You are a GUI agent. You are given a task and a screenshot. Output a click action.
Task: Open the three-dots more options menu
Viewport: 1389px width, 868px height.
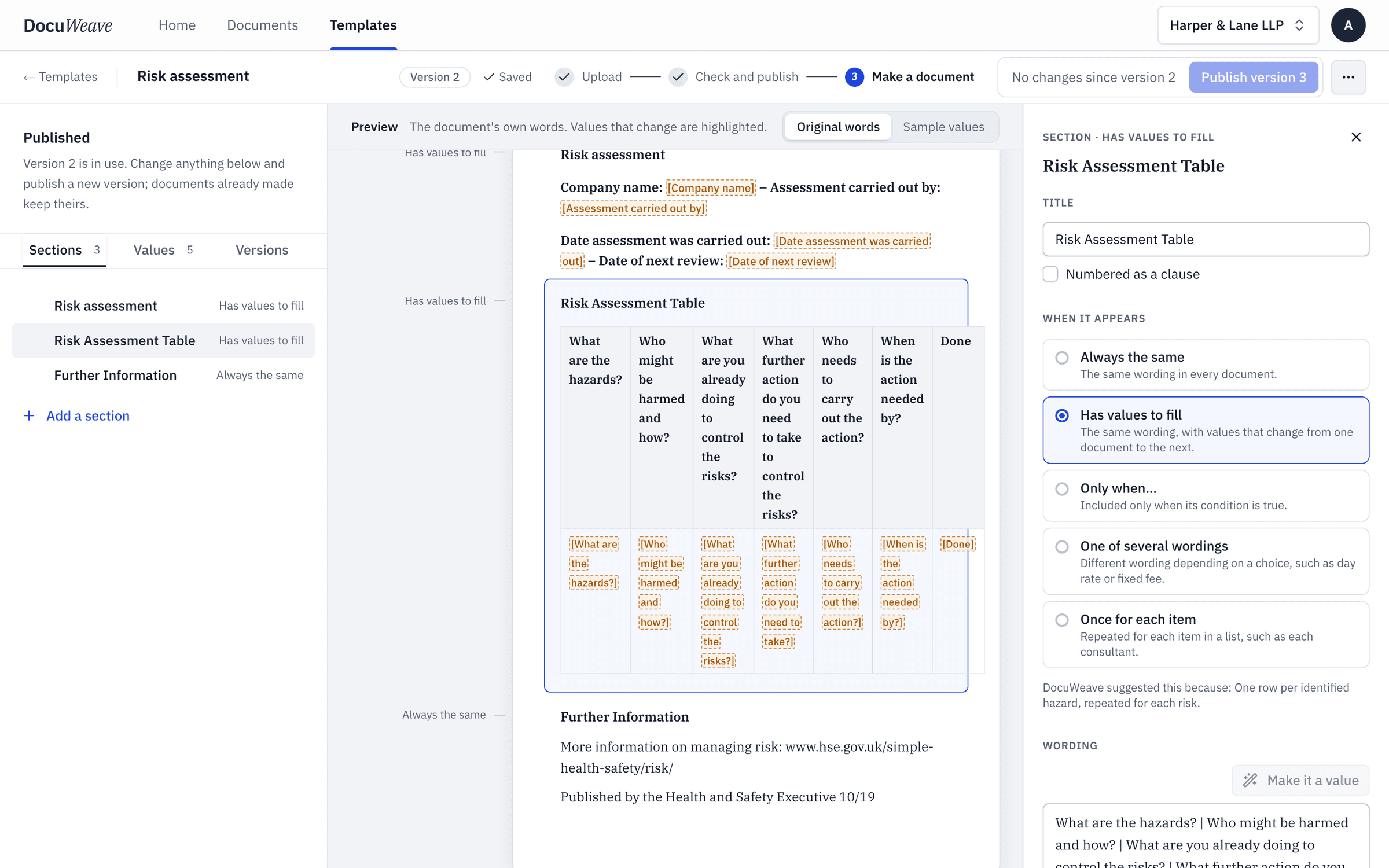1348,77
